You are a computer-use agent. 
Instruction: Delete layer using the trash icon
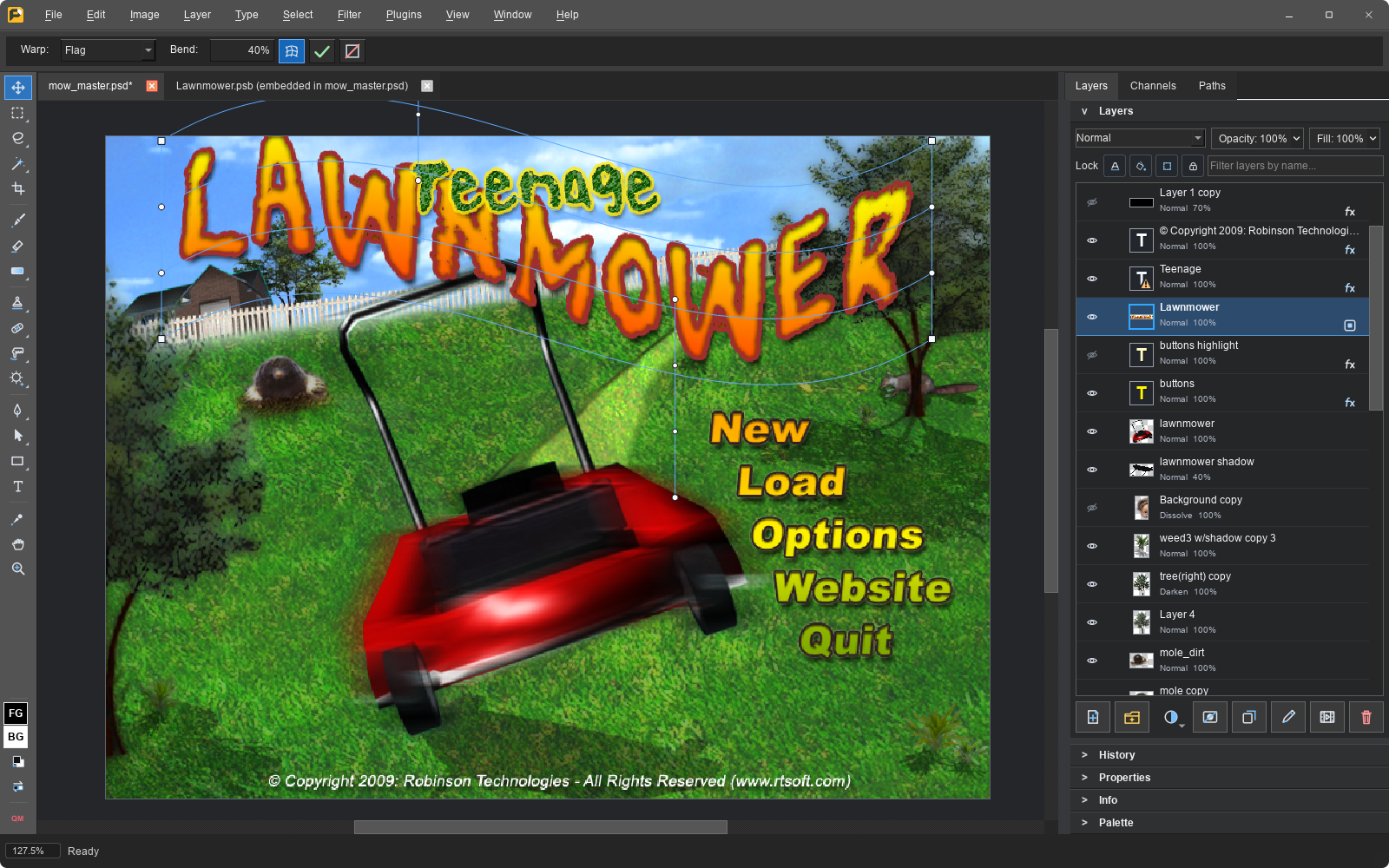[x=1366, y=717]
